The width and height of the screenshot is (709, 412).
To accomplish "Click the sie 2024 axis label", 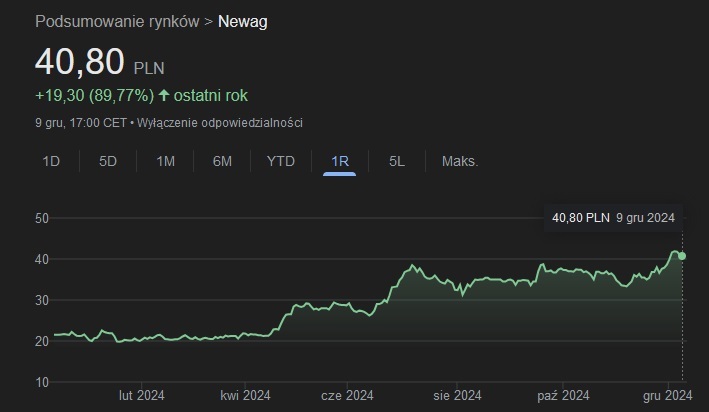I will click(x=457, y=396).
